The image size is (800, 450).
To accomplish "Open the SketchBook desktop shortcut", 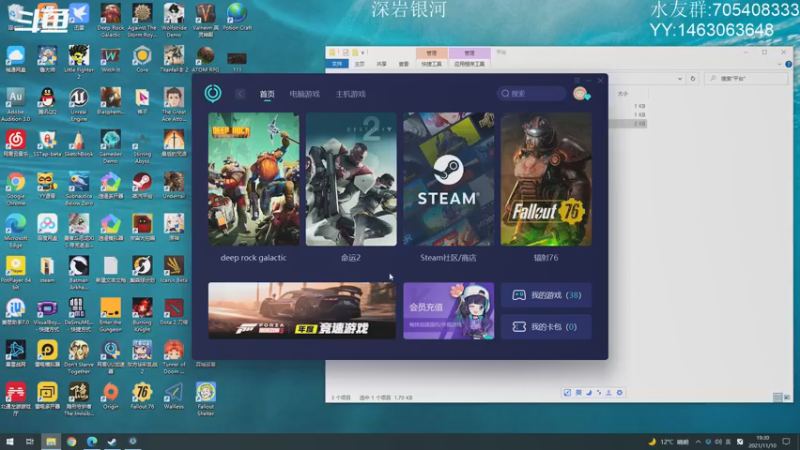I will pyautogui.click(x=79, y=143).
